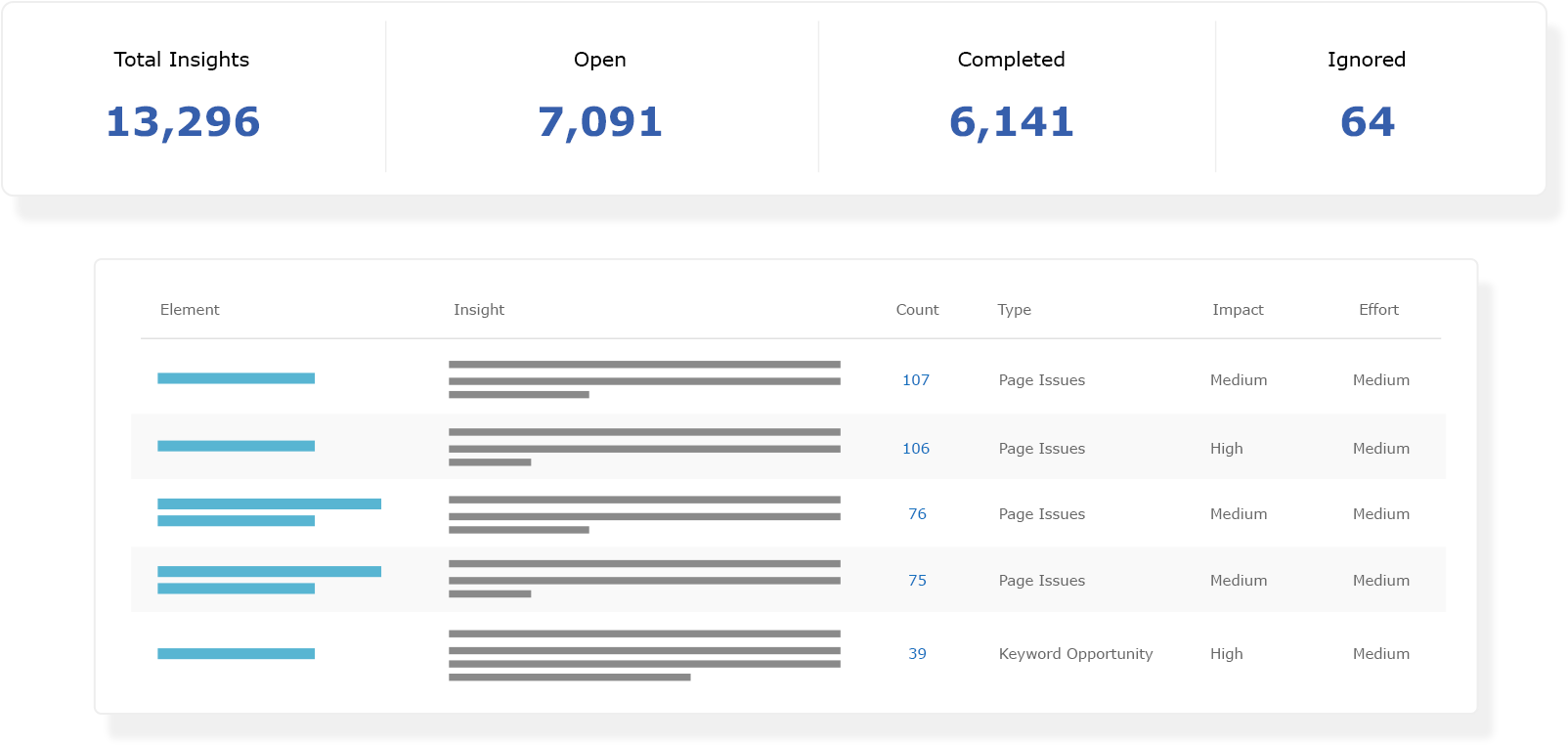Click the Effort column header

pyautogui.click(x=1378, y=310)
